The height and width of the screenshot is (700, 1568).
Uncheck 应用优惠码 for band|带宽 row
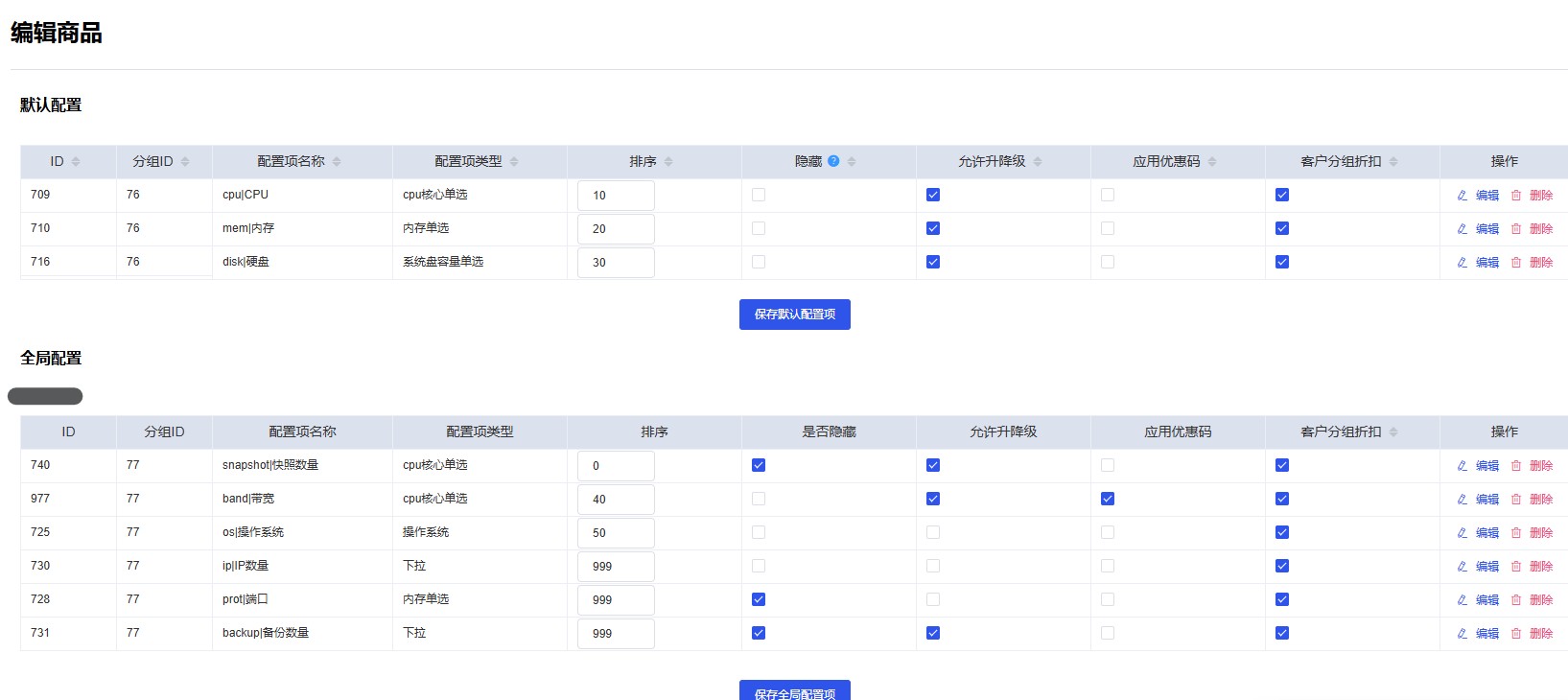point(1108,499)
